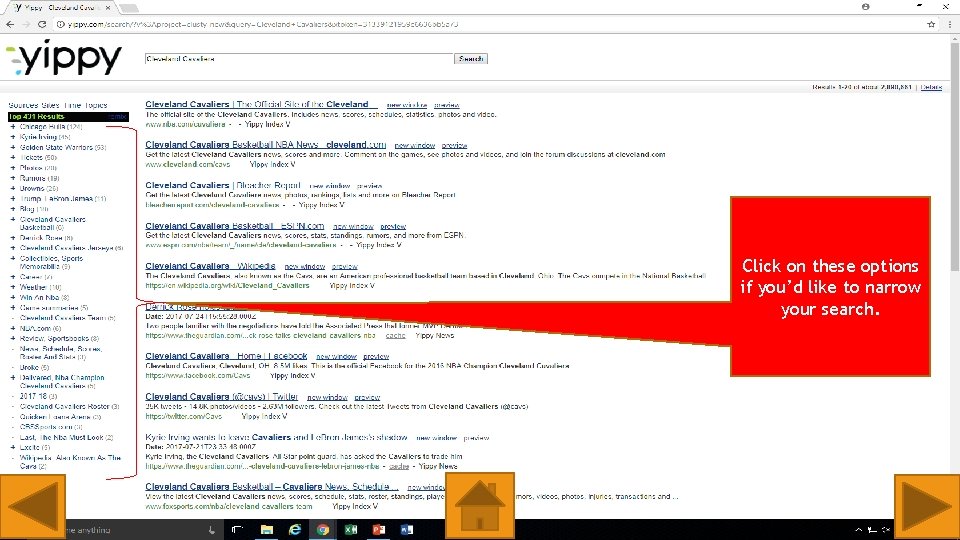The image size is (960, 540).
Task: Switch to Chrome in the taskbar
Action: (323, 530)
